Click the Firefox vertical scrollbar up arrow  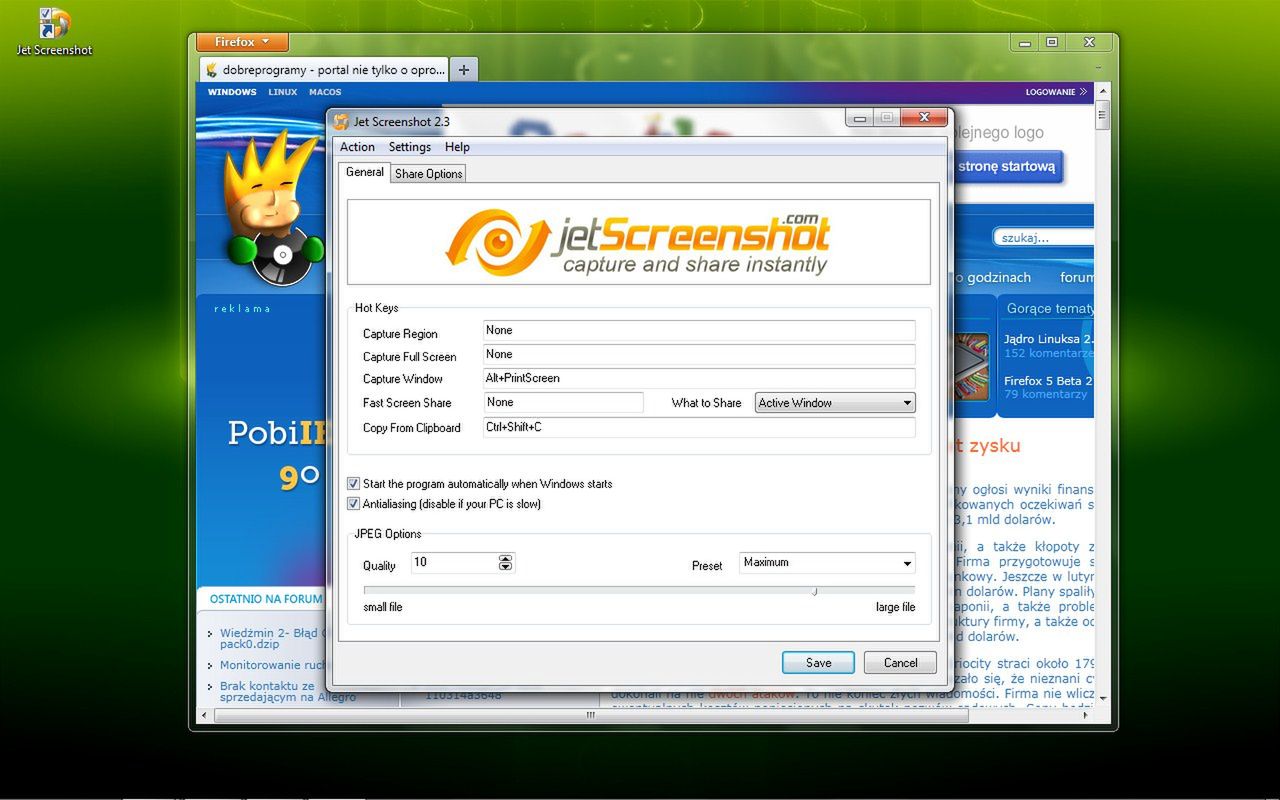(x=1102, y=91)
